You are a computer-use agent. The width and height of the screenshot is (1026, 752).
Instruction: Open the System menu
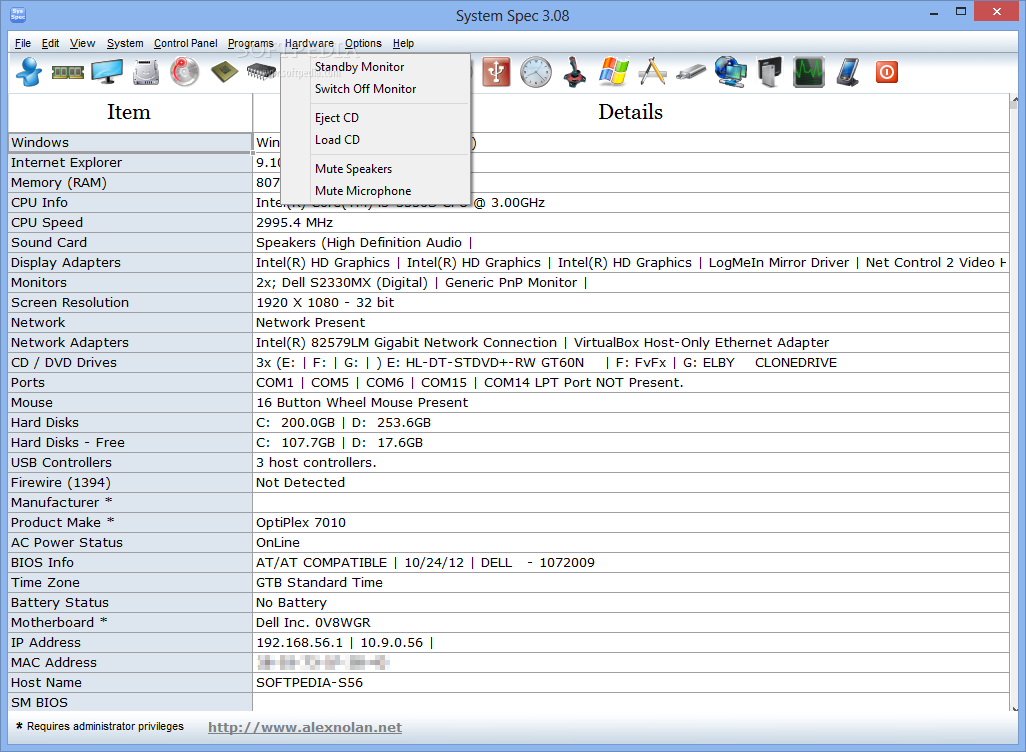click(x=125, y=43)
